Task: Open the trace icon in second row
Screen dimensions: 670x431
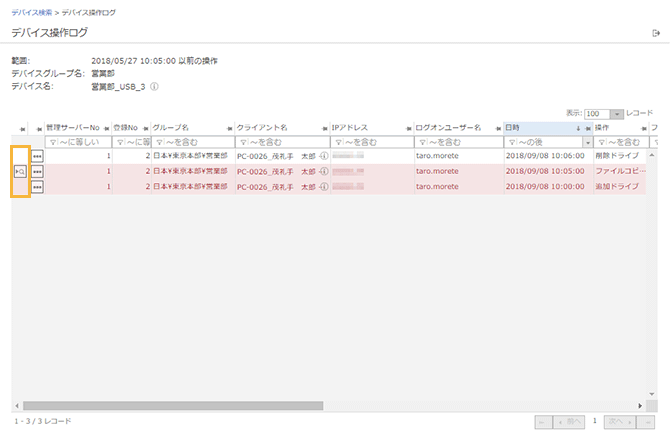Action: click(20, 171)
